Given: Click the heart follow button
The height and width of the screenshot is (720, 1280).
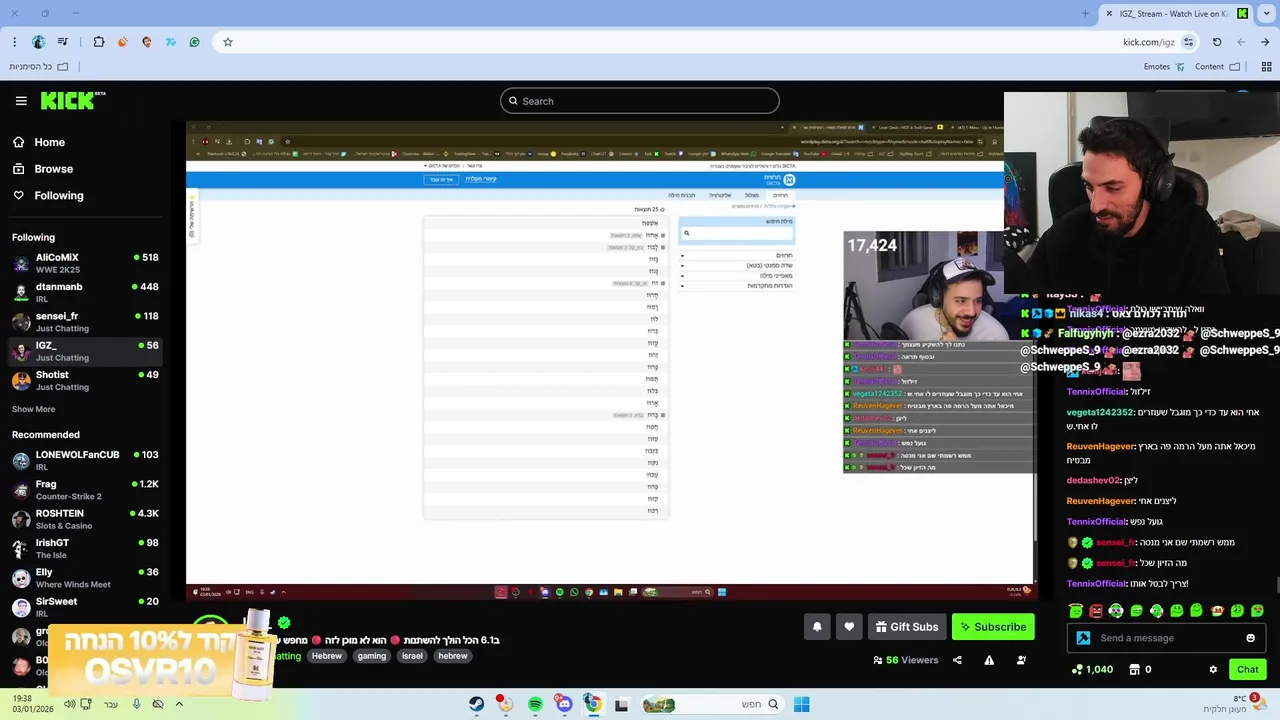Looking at the screenshot, I should pyautogui.click(x=849, y=627).
